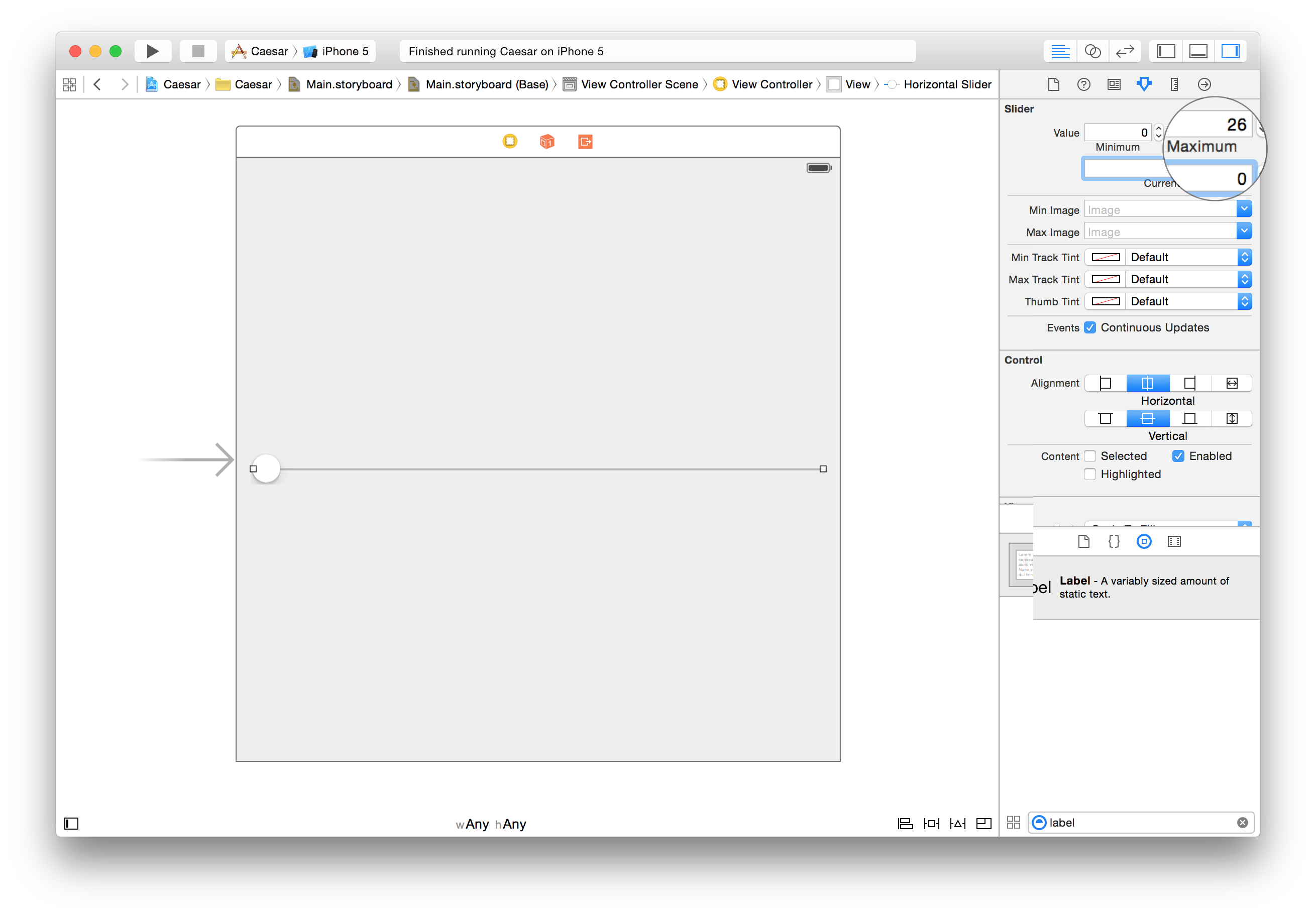Click the Thumb Tint color swatch
1316x917 pixels.
pyautogui.click(x=1105, y=301)
